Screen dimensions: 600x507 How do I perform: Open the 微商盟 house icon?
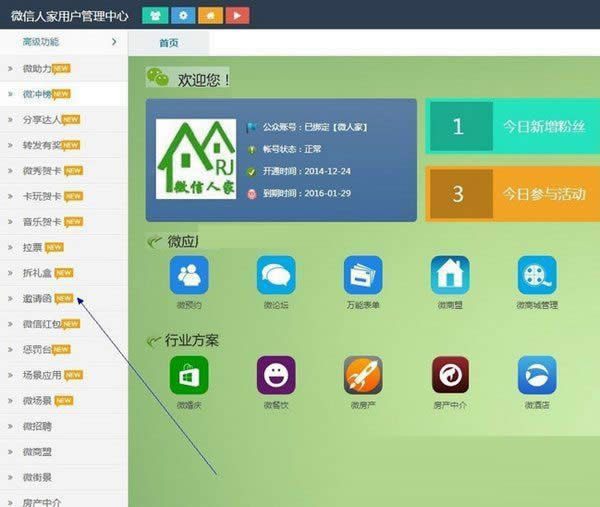(x=450, y=275)
